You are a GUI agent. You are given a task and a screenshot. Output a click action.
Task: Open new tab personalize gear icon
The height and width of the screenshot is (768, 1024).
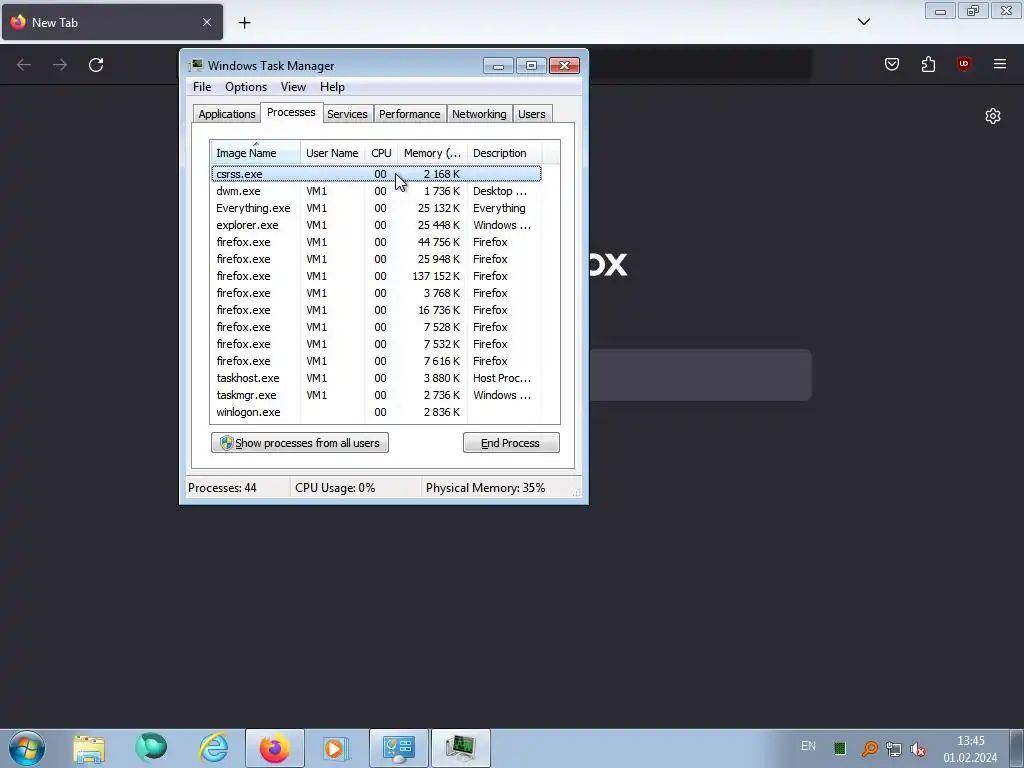(x=993, y=116)
